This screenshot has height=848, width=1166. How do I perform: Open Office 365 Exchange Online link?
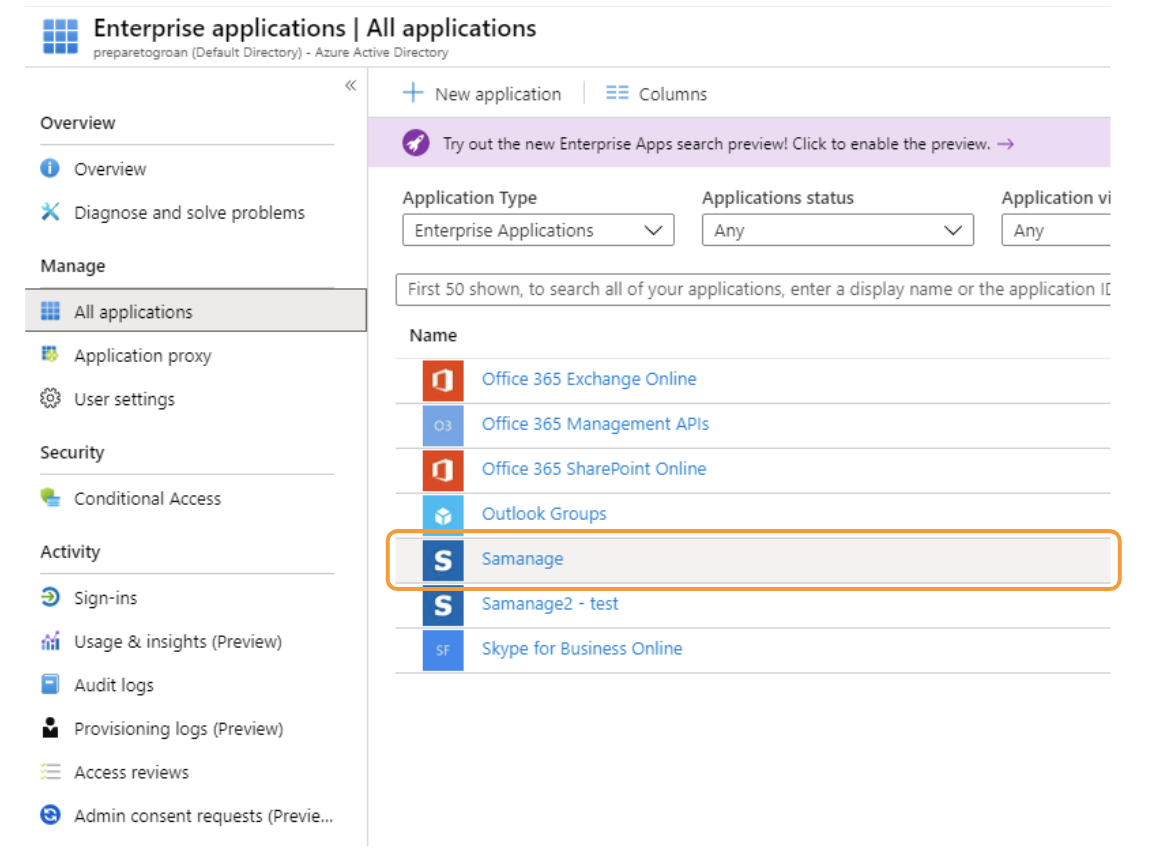point(589,379)
